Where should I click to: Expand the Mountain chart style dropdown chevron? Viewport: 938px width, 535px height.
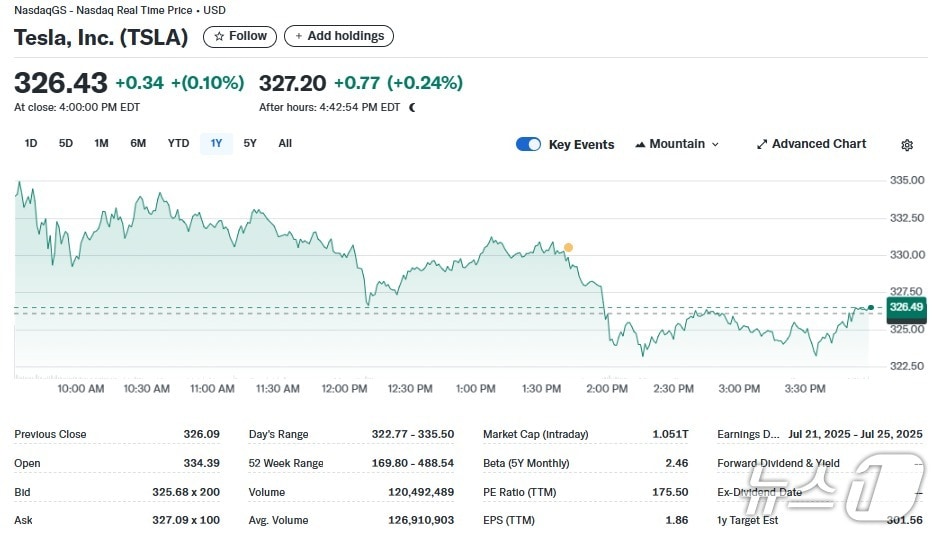coord(715,145)
